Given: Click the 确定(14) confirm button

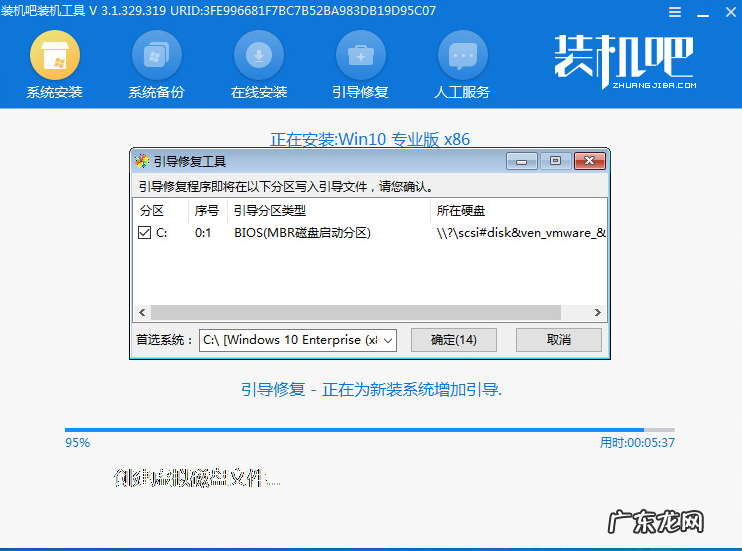Looking at the screenshot, I should click(x=454, y=340).
